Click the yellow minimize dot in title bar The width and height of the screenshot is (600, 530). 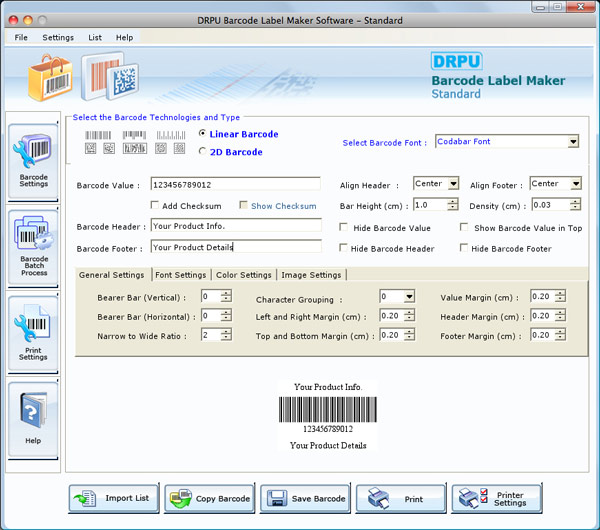coord(28,20)
